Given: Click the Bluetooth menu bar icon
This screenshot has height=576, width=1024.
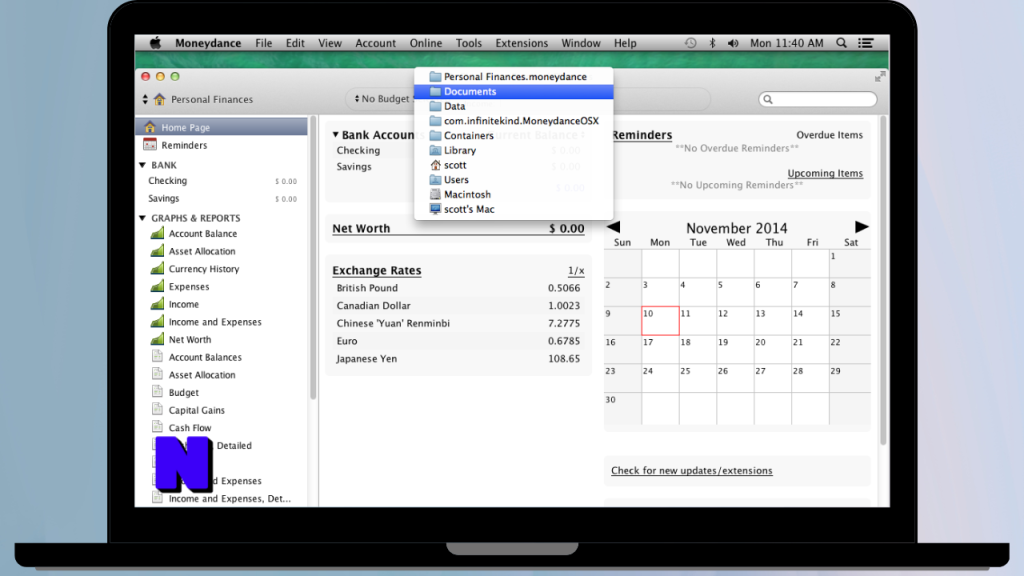Looking at the screenshot, I should point(712,43).
